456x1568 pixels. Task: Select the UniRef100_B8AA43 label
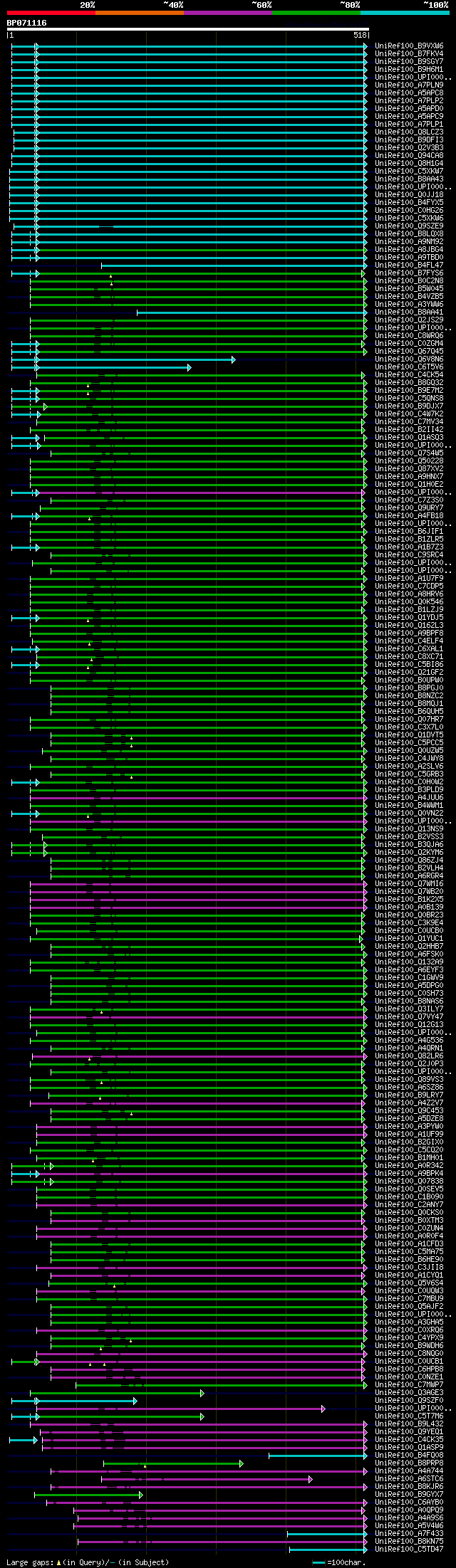click(x=409, y=179)
